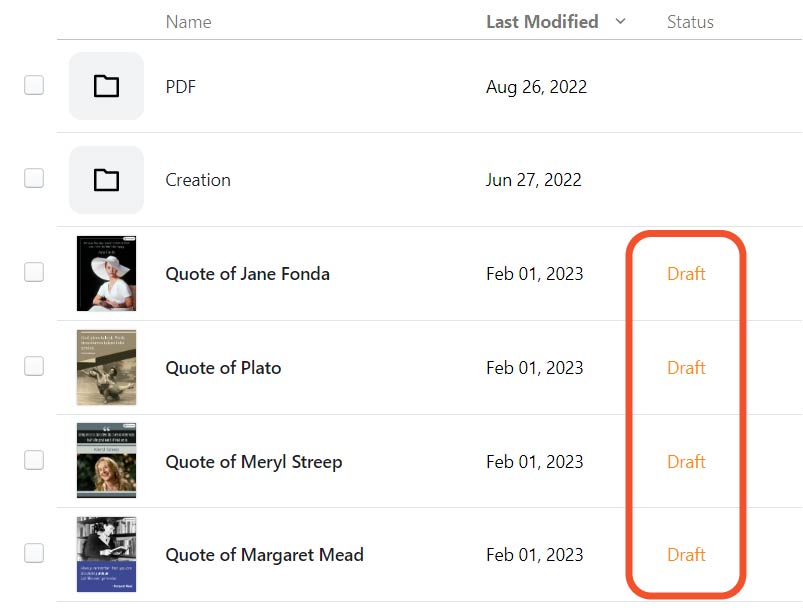Check the Creation folder checkbox

pos(34,178)
